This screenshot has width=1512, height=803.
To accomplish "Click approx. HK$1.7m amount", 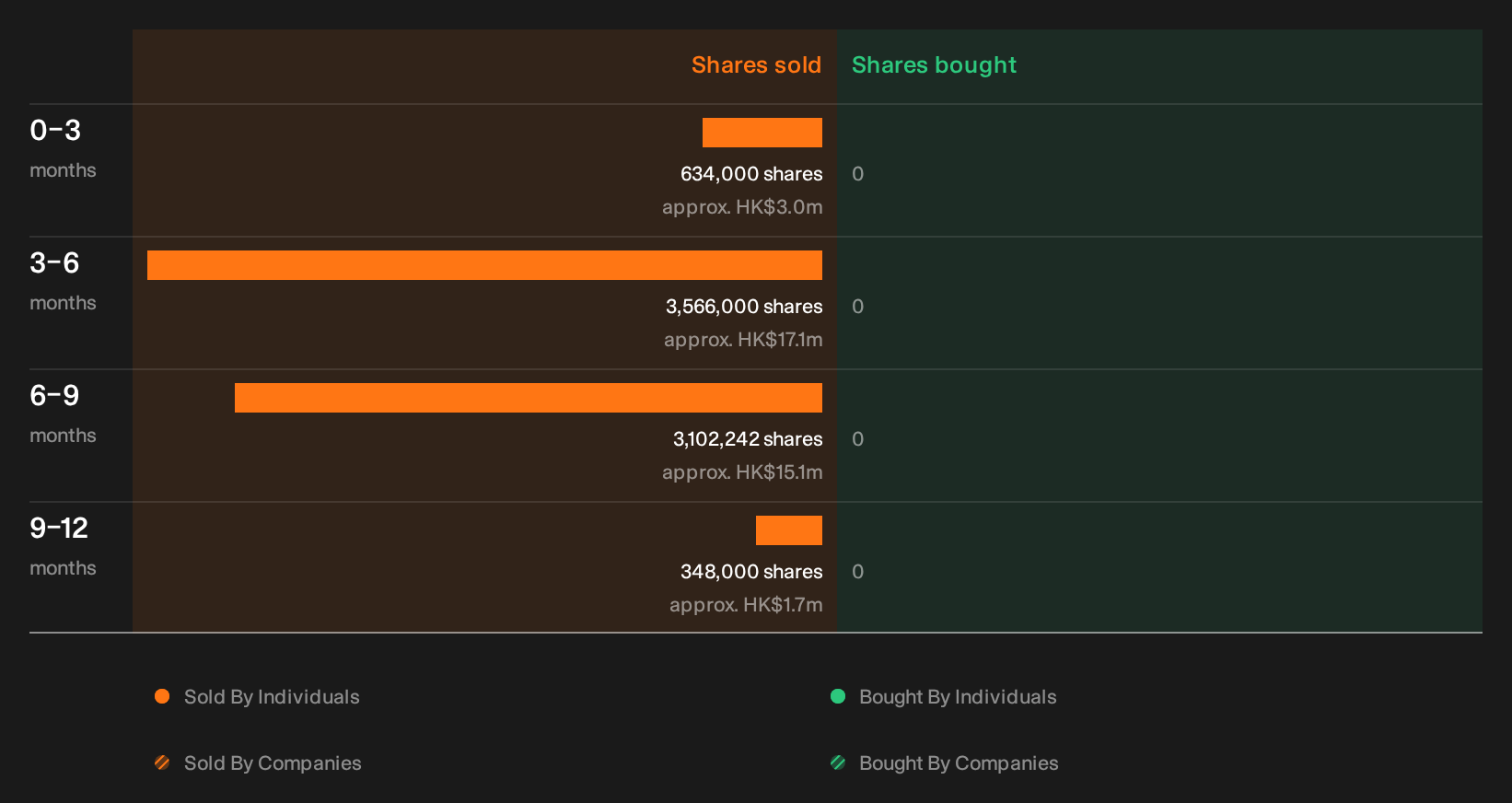I will [746, 605].
